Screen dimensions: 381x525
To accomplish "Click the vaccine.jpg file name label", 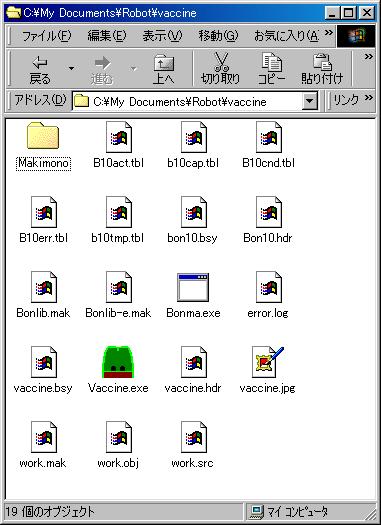I will [x=268, y=388].
